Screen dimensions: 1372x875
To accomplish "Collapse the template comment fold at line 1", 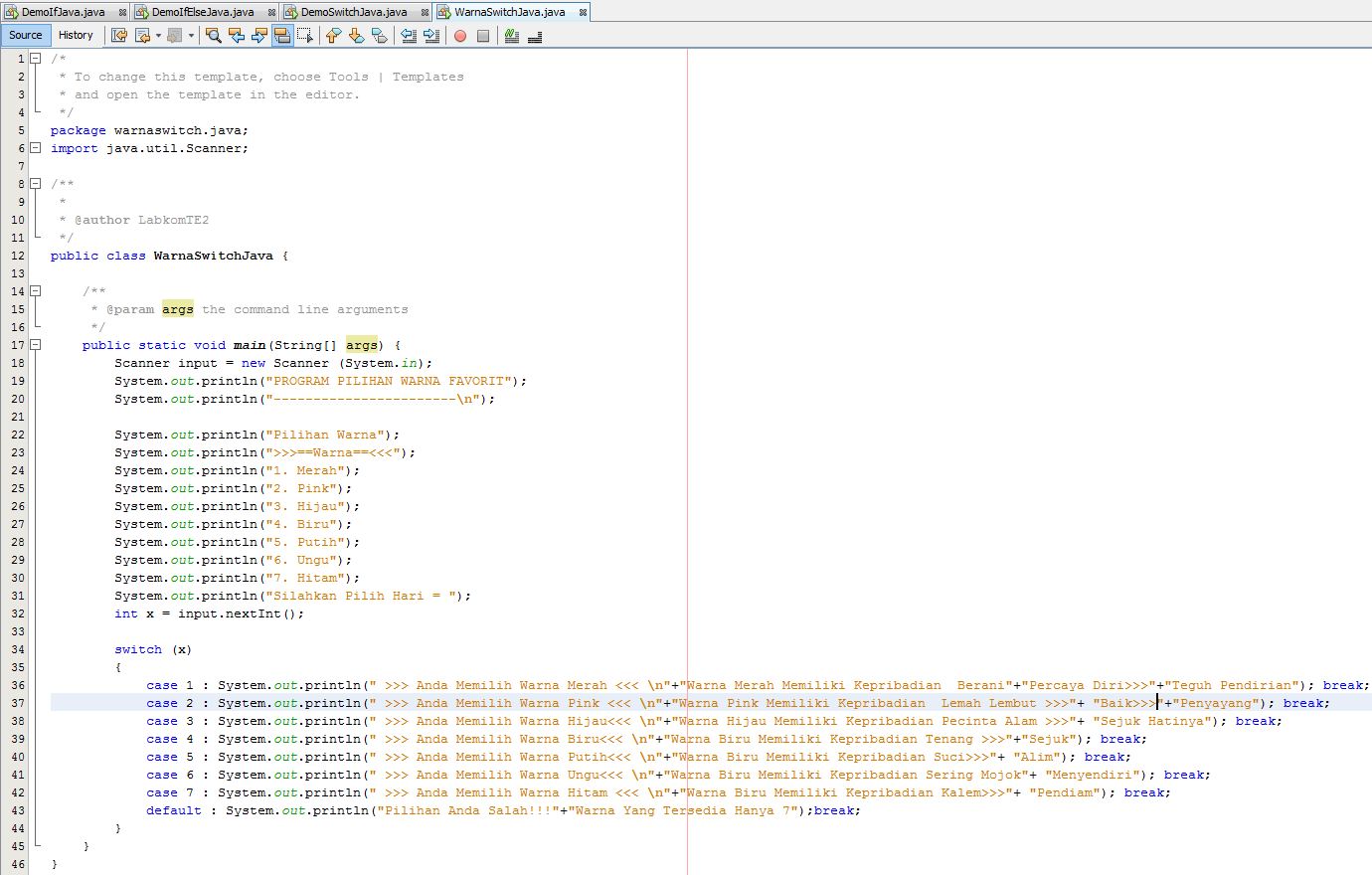I will 36,59.
